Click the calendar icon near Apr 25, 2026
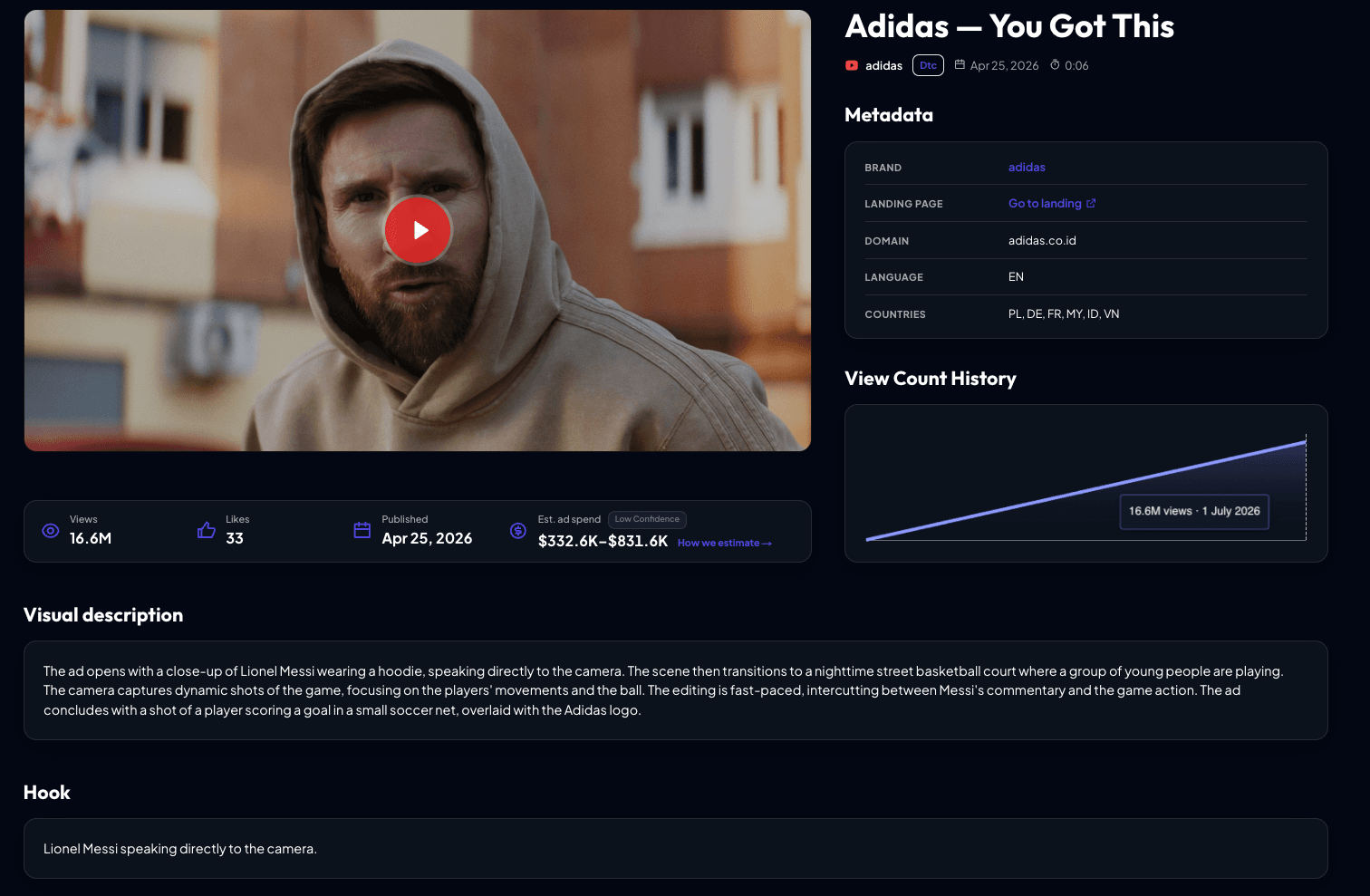1370x896 pixels. 960,65
